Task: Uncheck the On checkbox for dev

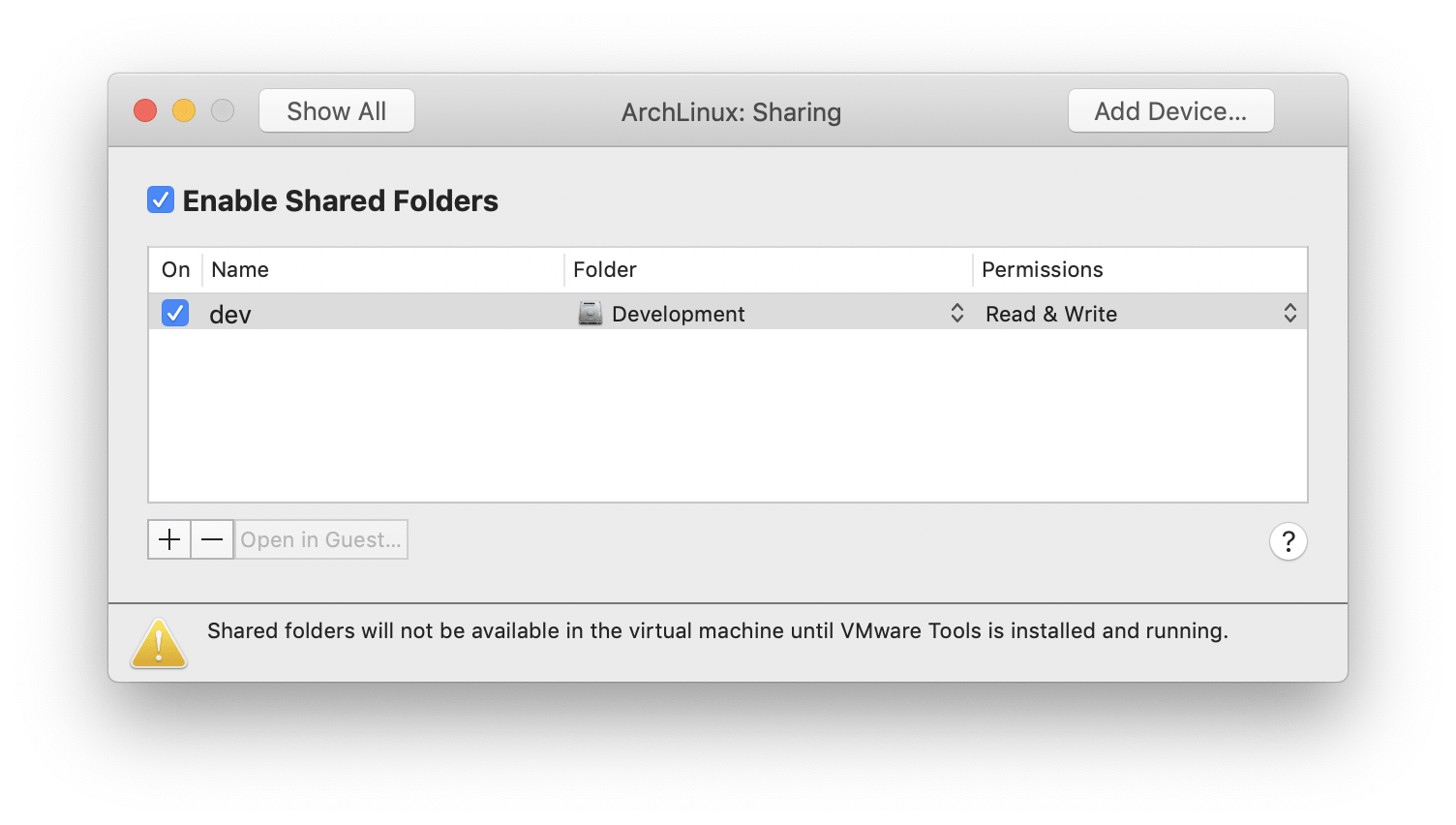Action: [x=175, y=314]
